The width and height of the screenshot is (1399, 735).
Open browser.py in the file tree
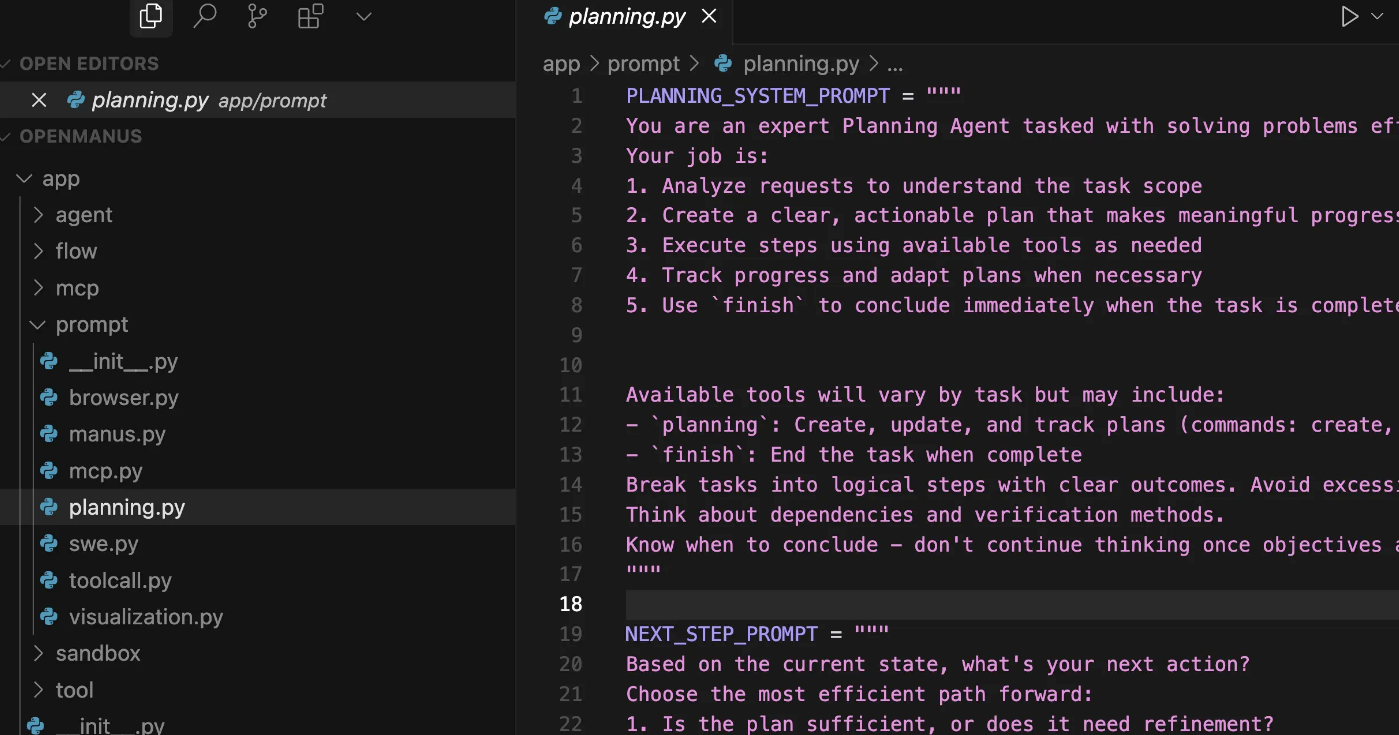click(x=123, y=398)
